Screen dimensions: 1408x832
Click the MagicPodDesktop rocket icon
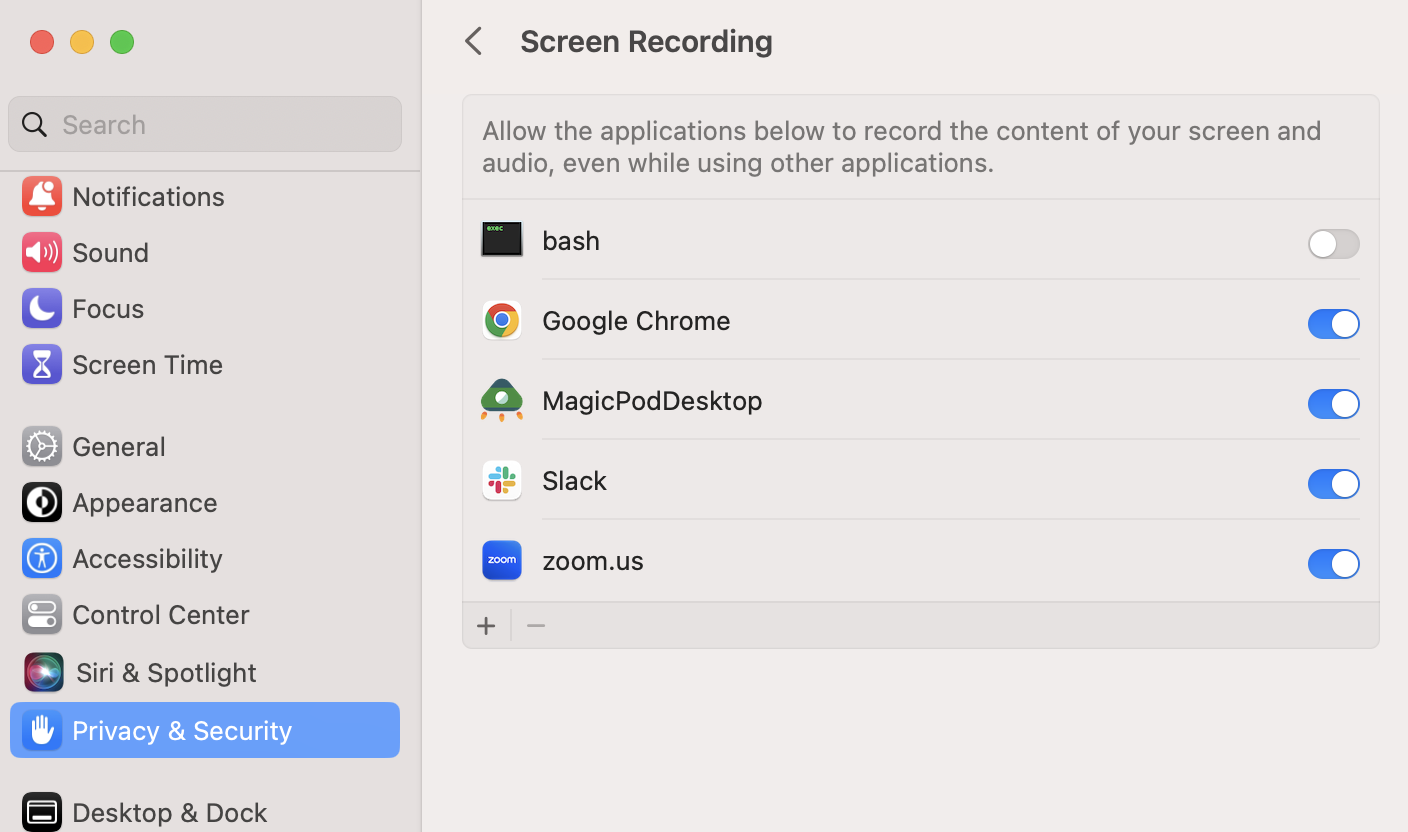[x=502, y=400]
